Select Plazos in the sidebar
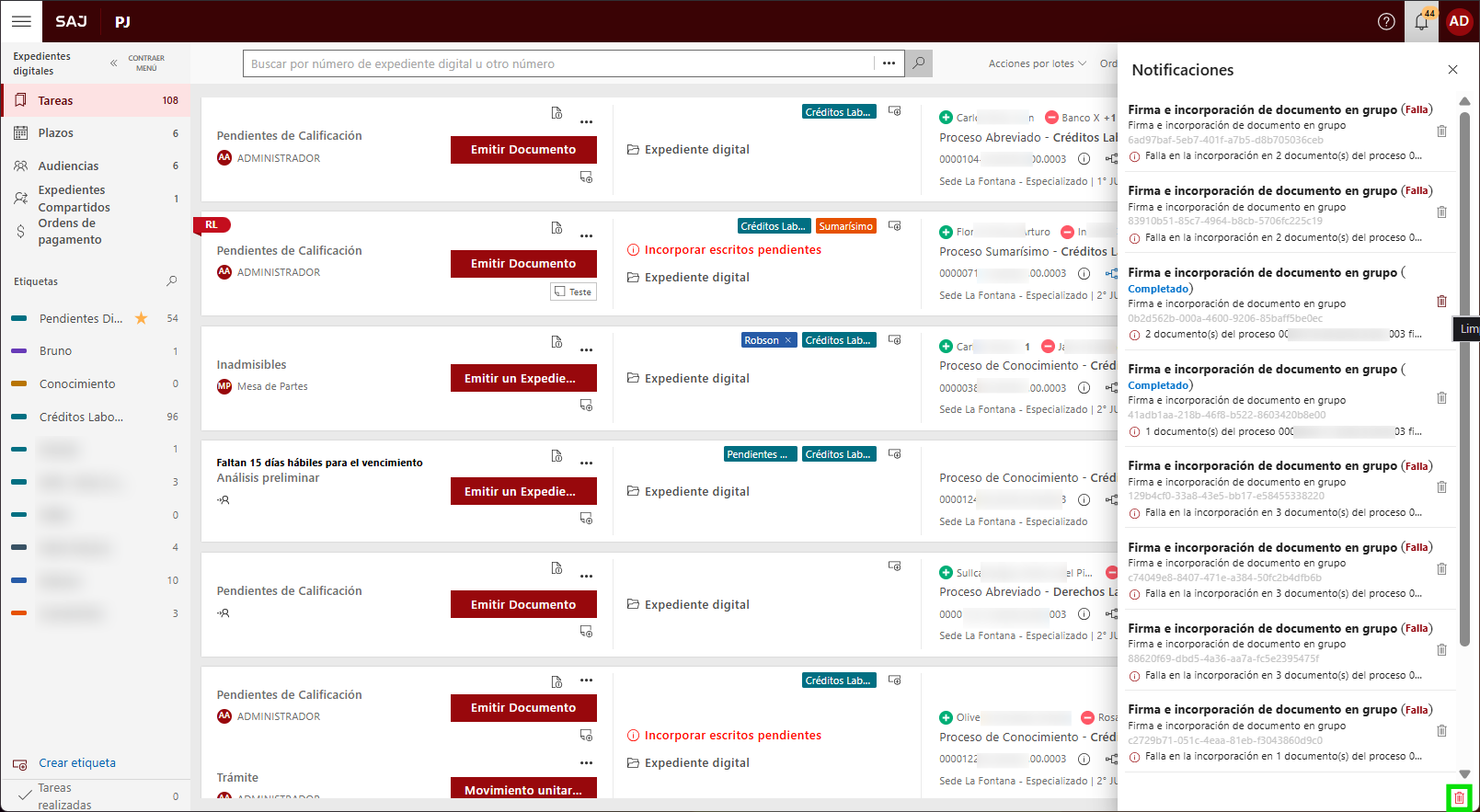Image resolution: width=1480 pixels, height=812 pixels. [56, 133]
